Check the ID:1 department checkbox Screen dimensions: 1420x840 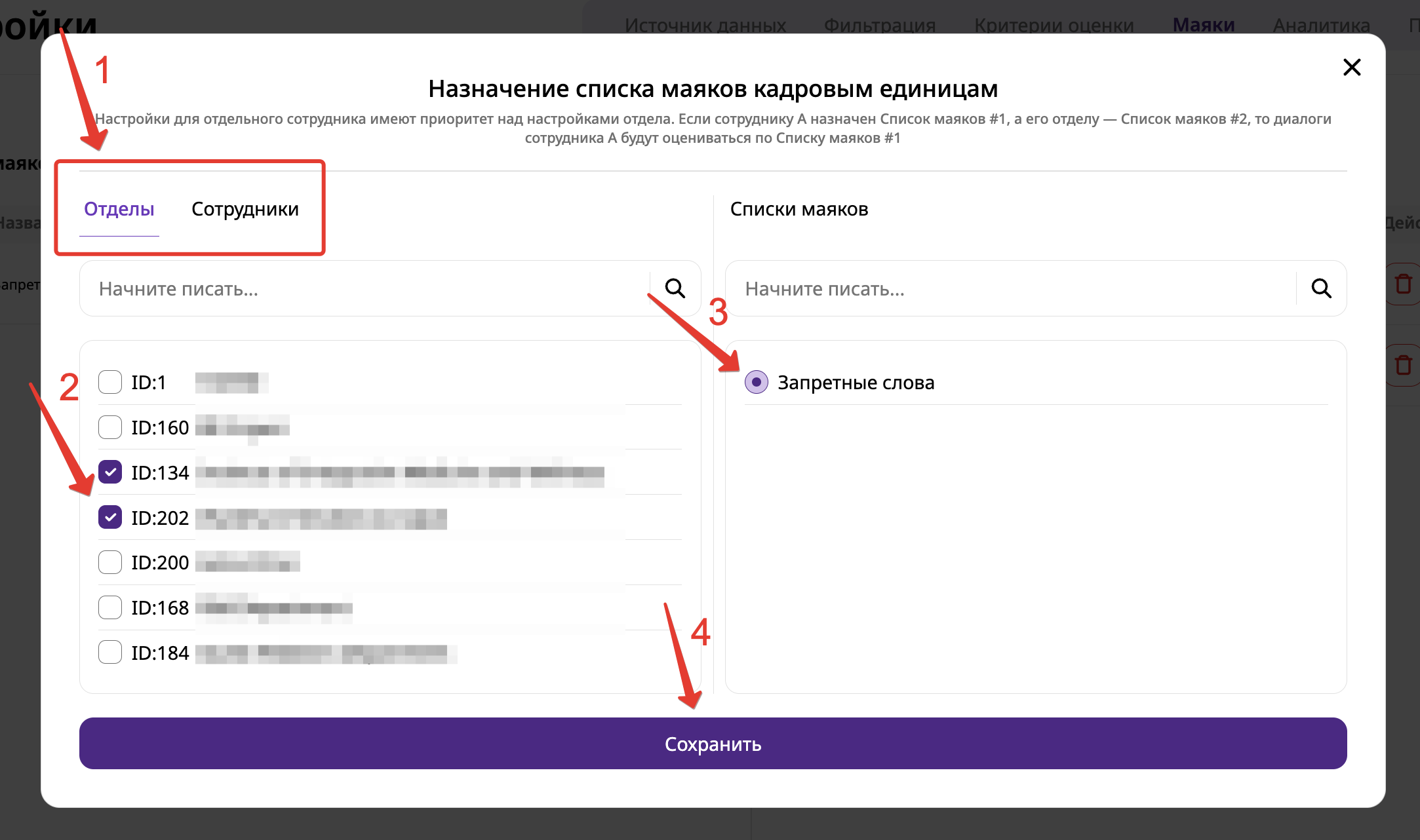point(110,382)
